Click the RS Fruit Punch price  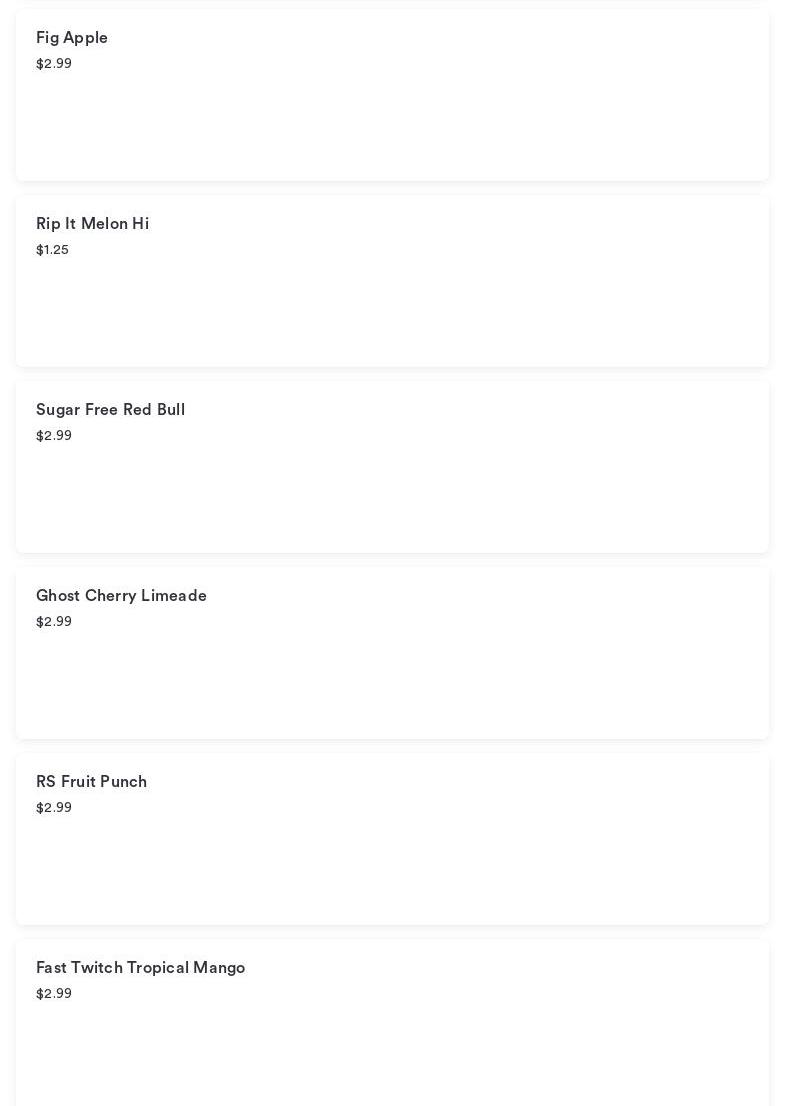(54, 808)
